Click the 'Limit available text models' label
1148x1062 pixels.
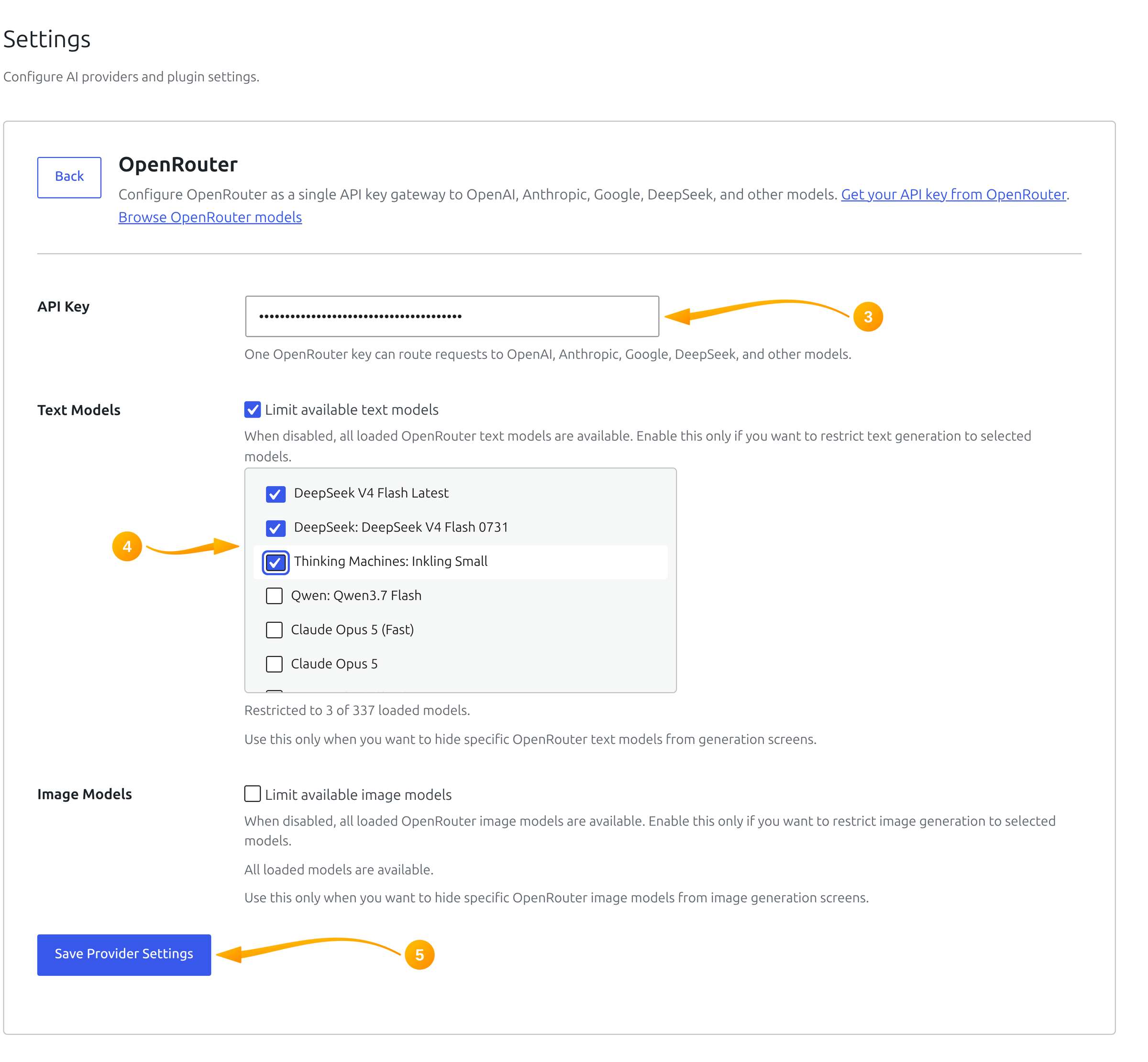tap(351, 410)
